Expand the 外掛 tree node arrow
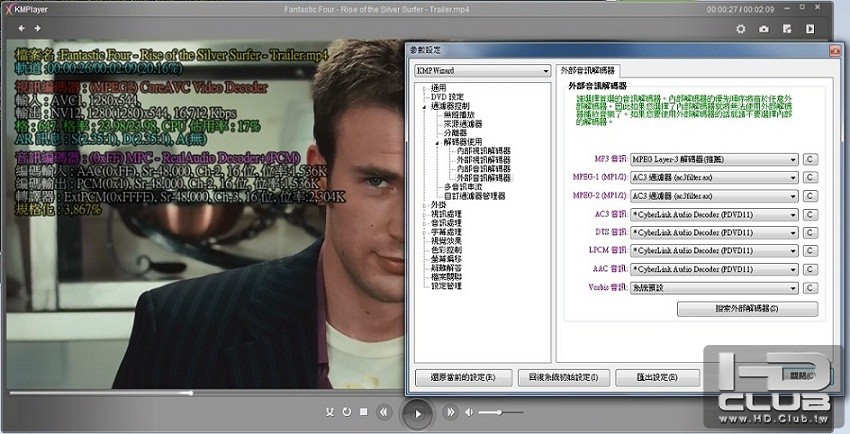The image size is (850, 434). 425,205
